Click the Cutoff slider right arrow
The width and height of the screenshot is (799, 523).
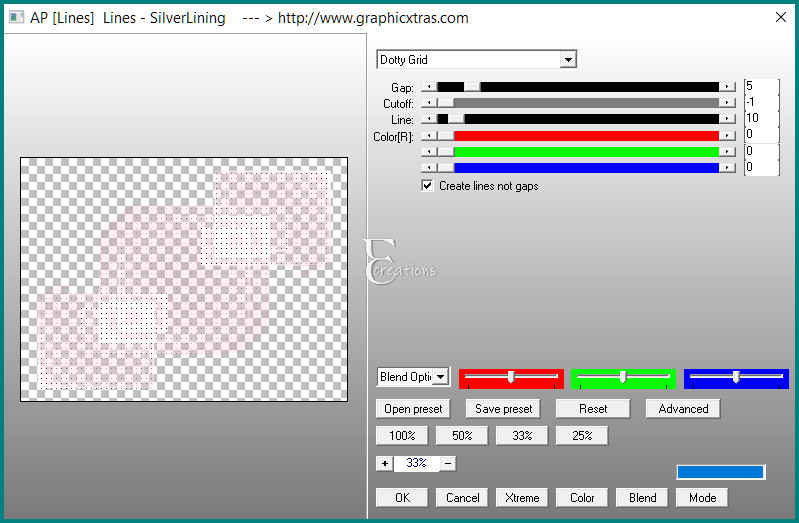pos(727,103)
